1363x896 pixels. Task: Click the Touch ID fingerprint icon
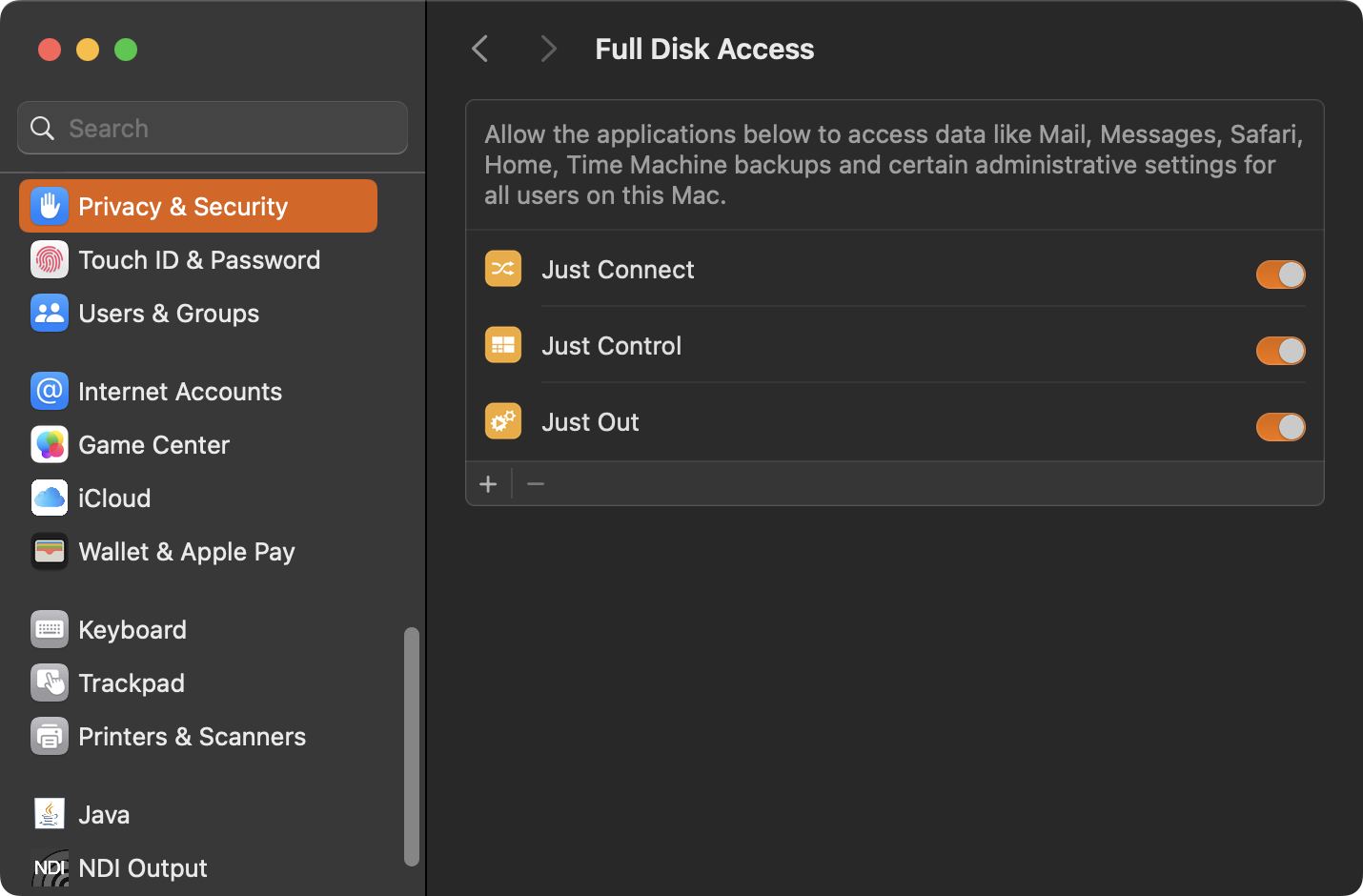pos(50,259)
